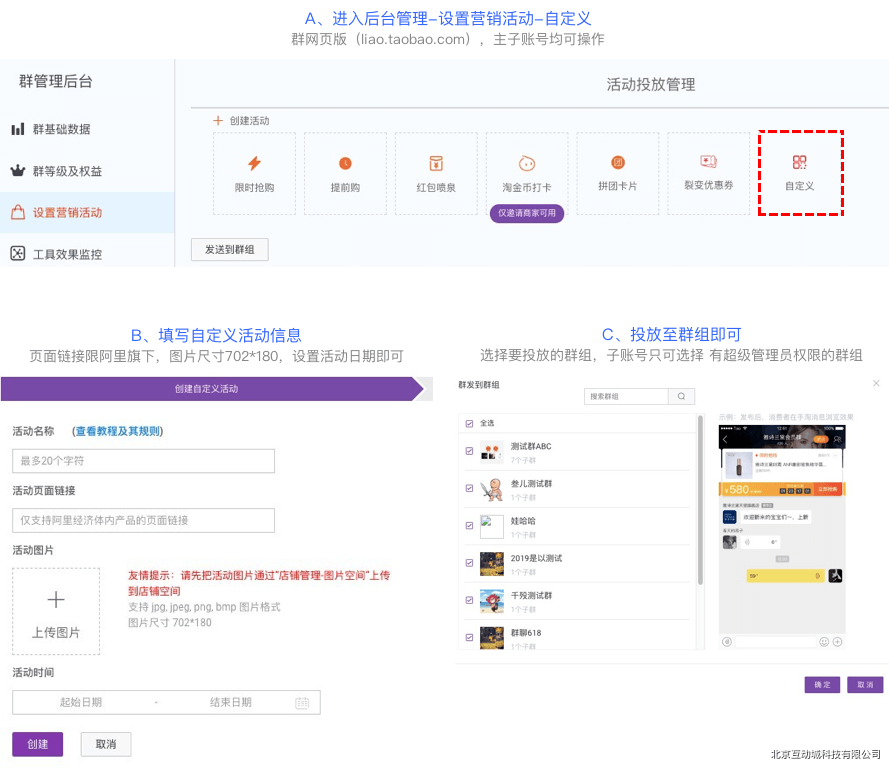Toggle the 千羧测试群 checkbox

coord(469,600)
